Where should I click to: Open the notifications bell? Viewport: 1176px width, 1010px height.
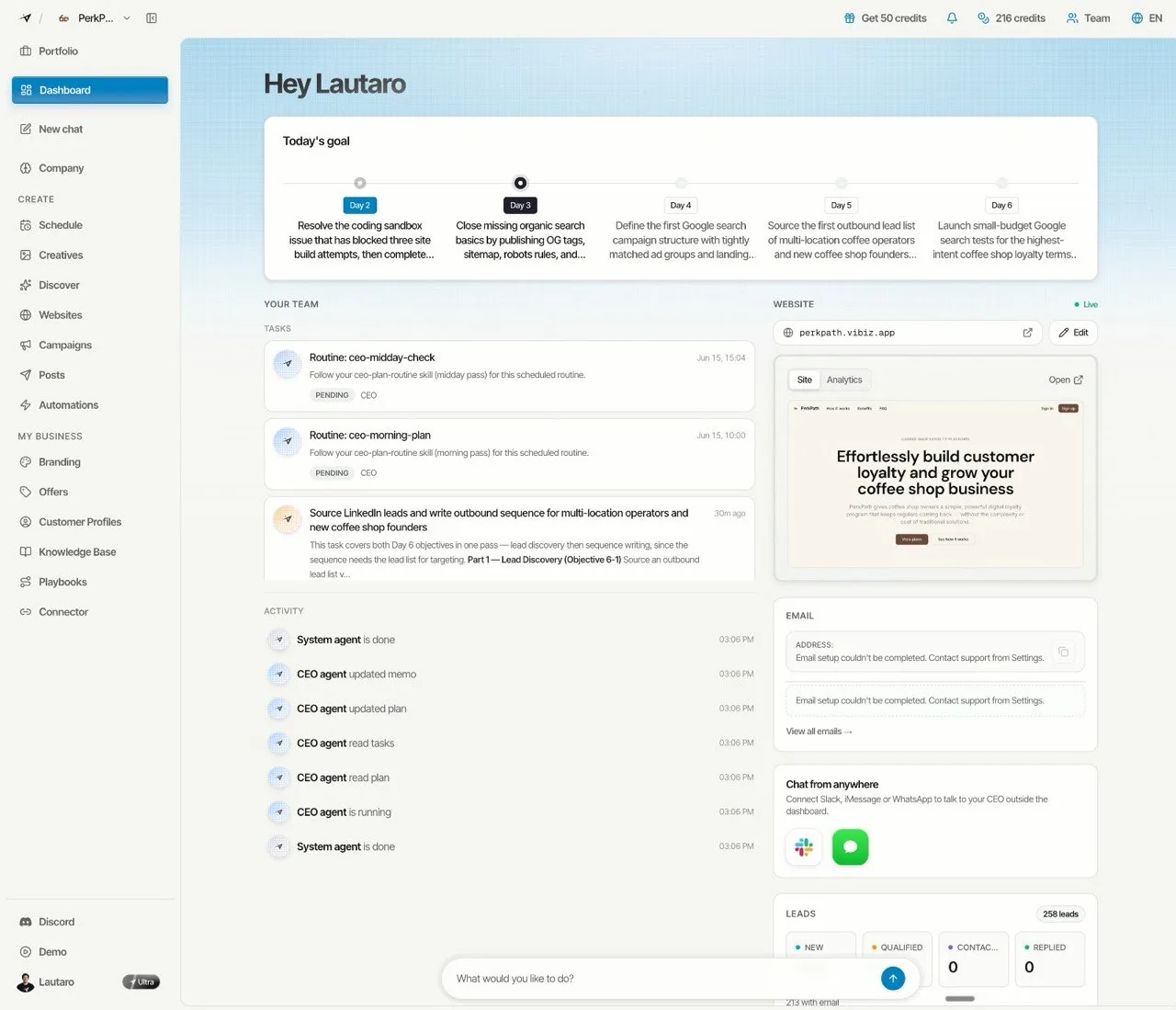coord(952,17)
